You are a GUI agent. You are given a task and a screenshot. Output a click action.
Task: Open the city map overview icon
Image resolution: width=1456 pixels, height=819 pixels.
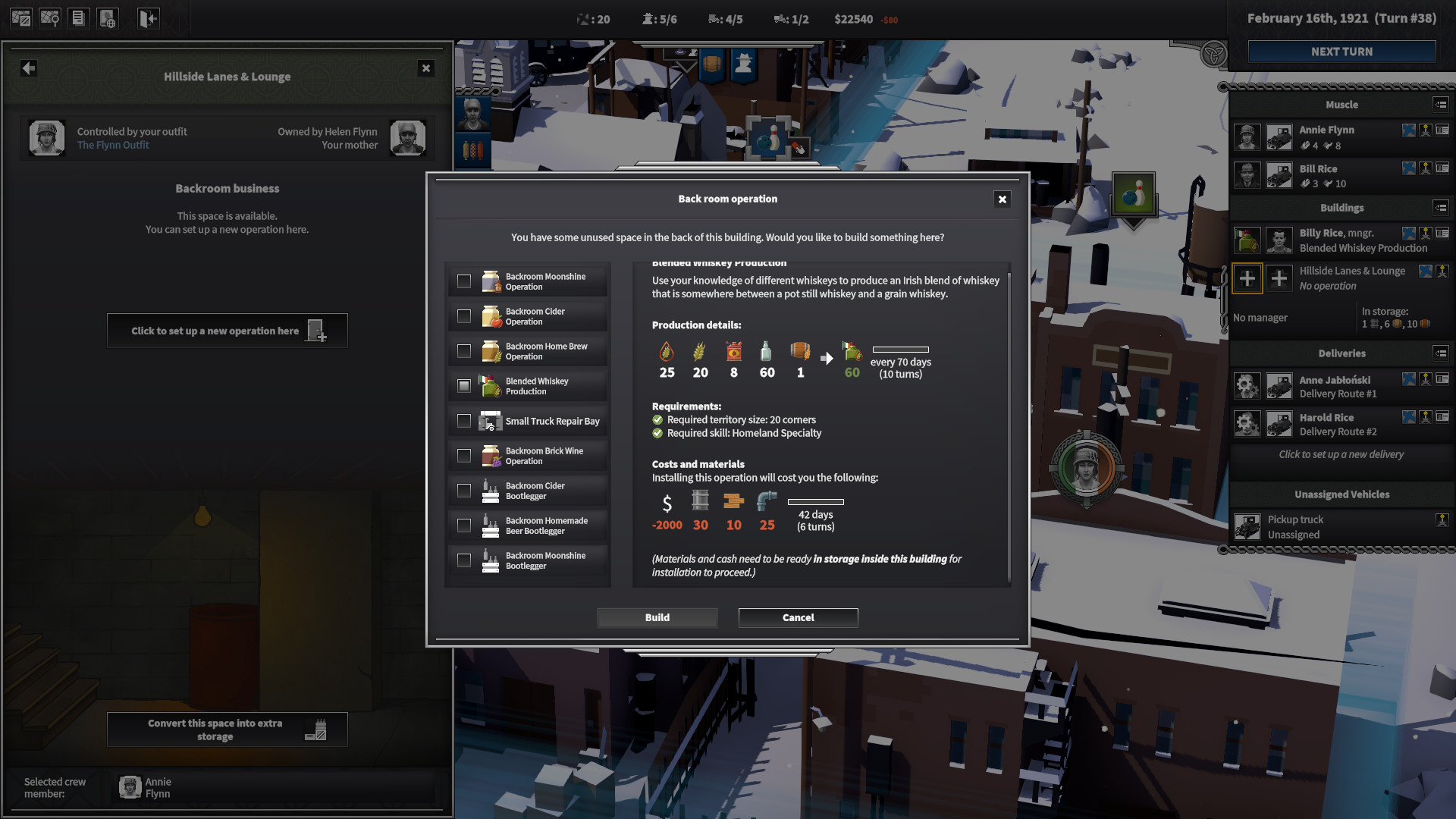pos(21,18)
